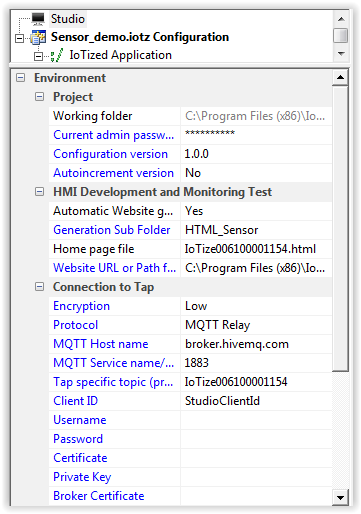Viewport: 361px width, 514px height.
Task: Select the Tap specific topic label
Action: 113,382
